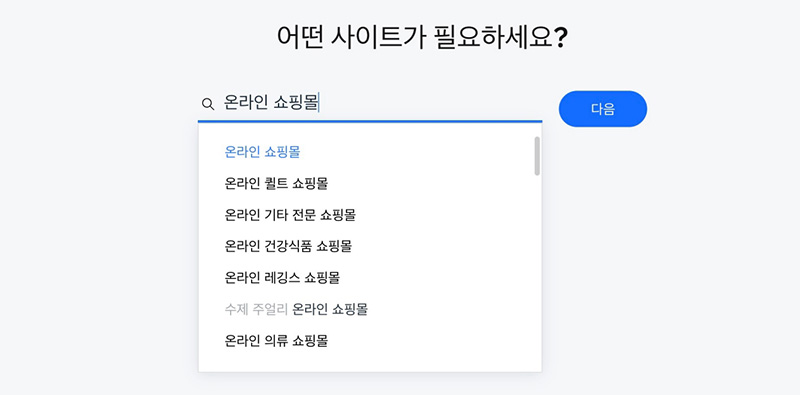
Task: Click the word 의류 in bottom suggestion
Action: tap(276, 340)
